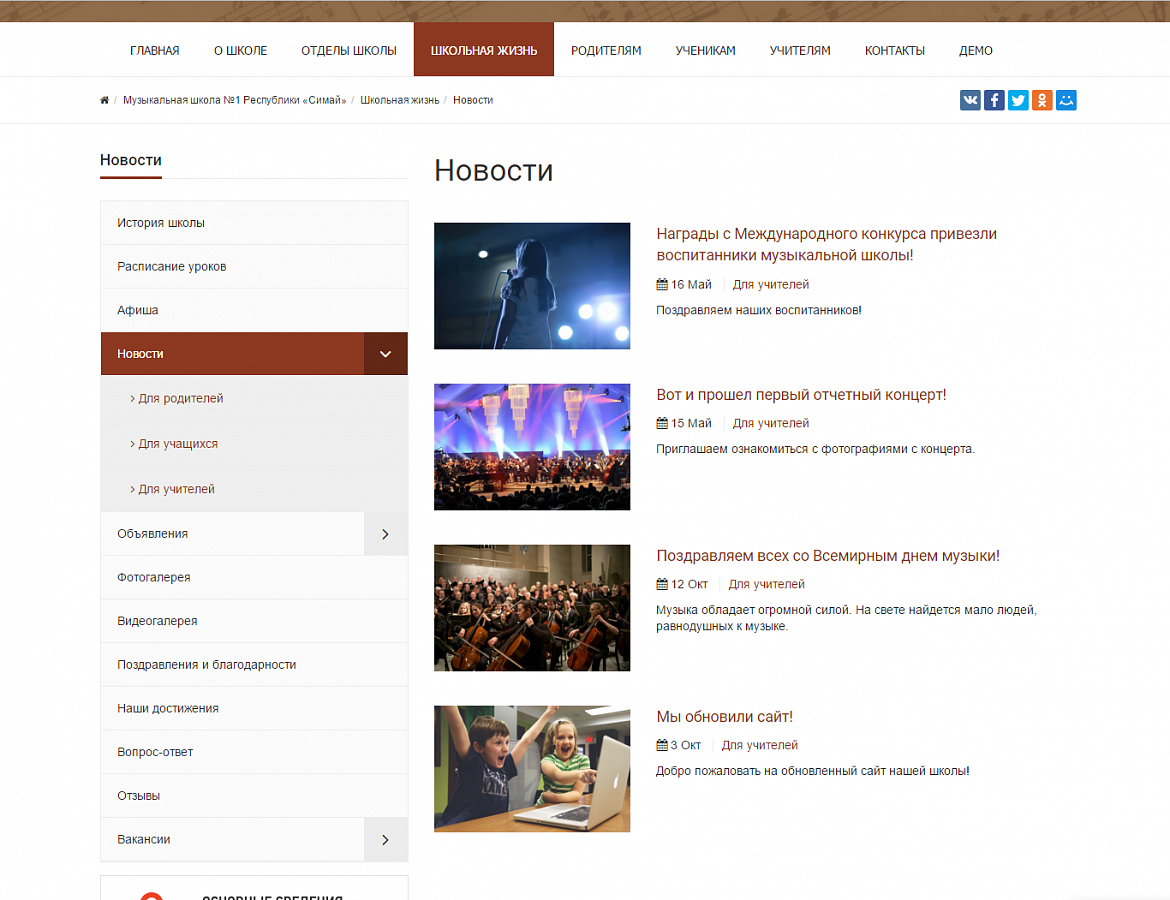Open Вот и прошел первый отчетный концерт!
Viewport: 1170px width, 900px height.
pos(801,395)
